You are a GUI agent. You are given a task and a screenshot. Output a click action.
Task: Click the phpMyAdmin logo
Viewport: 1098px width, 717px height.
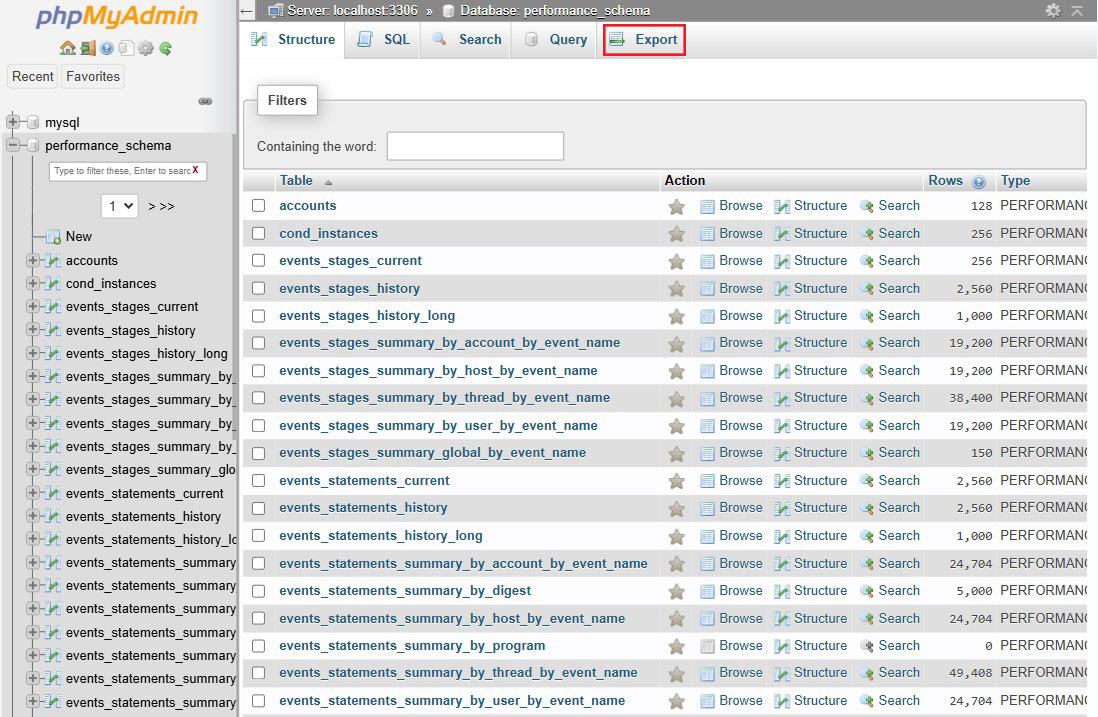click(x=117, y=17)
